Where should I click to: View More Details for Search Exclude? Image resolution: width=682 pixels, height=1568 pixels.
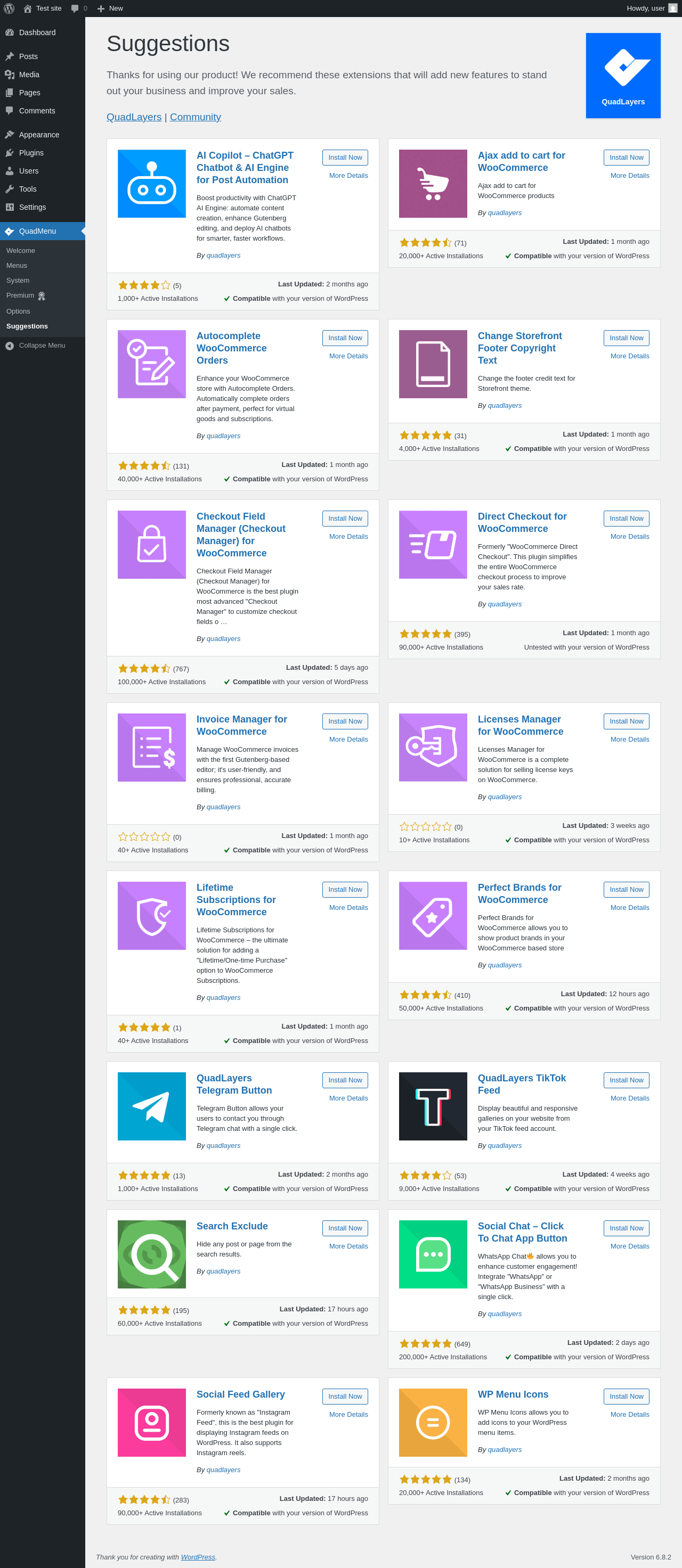(348, 1246)
